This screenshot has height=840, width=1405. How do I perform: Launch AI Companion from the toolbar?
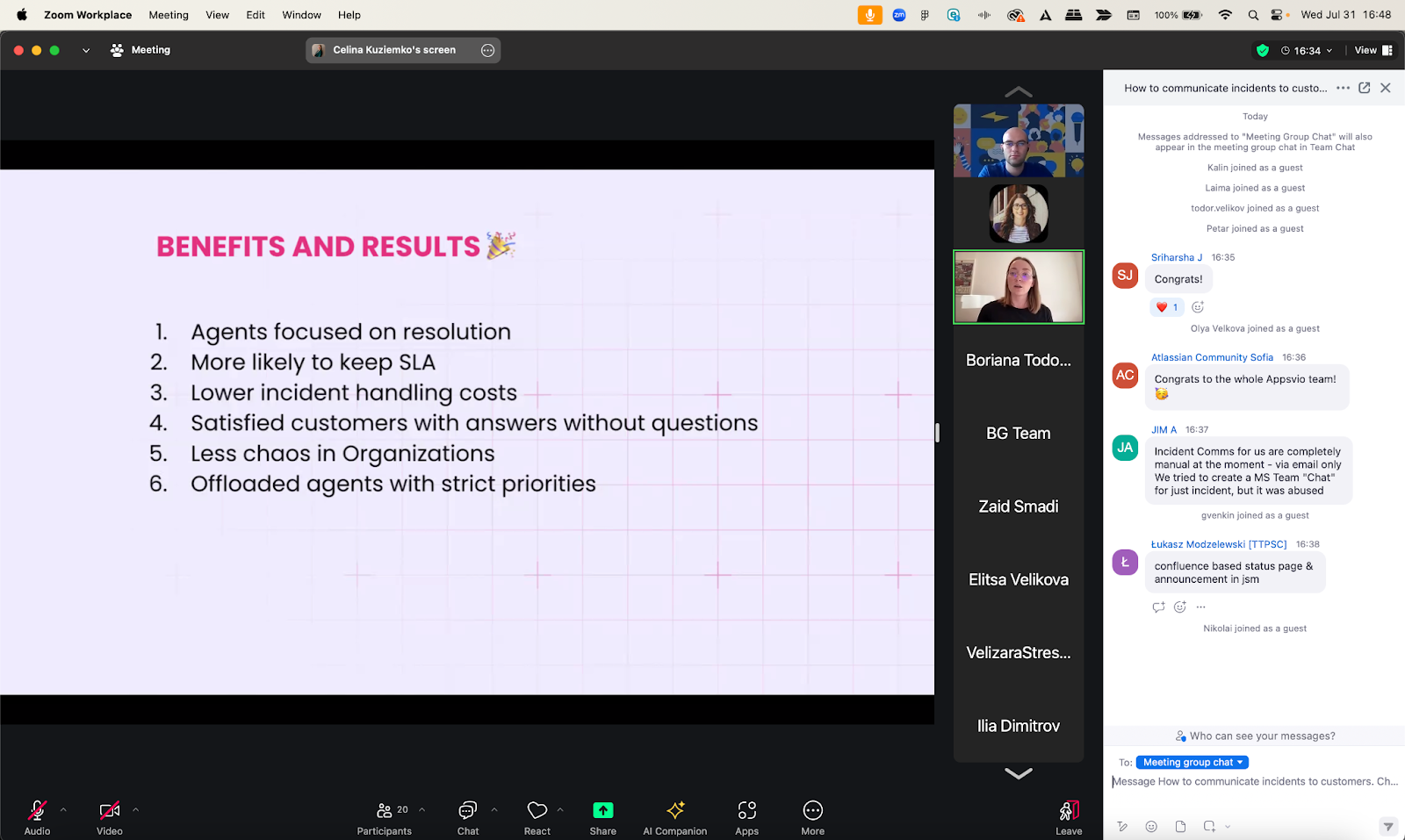[674, 809]
